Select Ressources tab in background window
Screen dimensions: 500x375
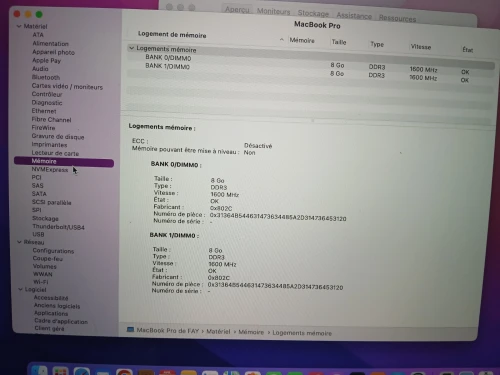coord(397,18)
